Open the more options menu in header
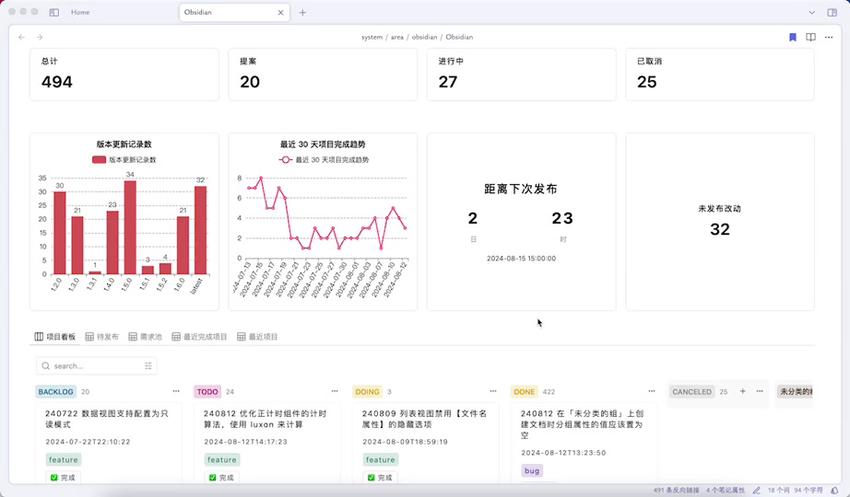Image resolution: width=850 pixels, height=497 pixels. pyautogui.click(x=829, y=37)
